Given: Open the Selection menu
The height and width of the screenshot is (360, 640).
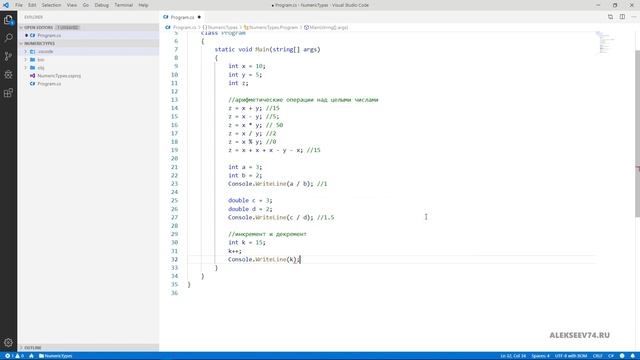Looking at the screenshot, I should (x=51, y=5).
